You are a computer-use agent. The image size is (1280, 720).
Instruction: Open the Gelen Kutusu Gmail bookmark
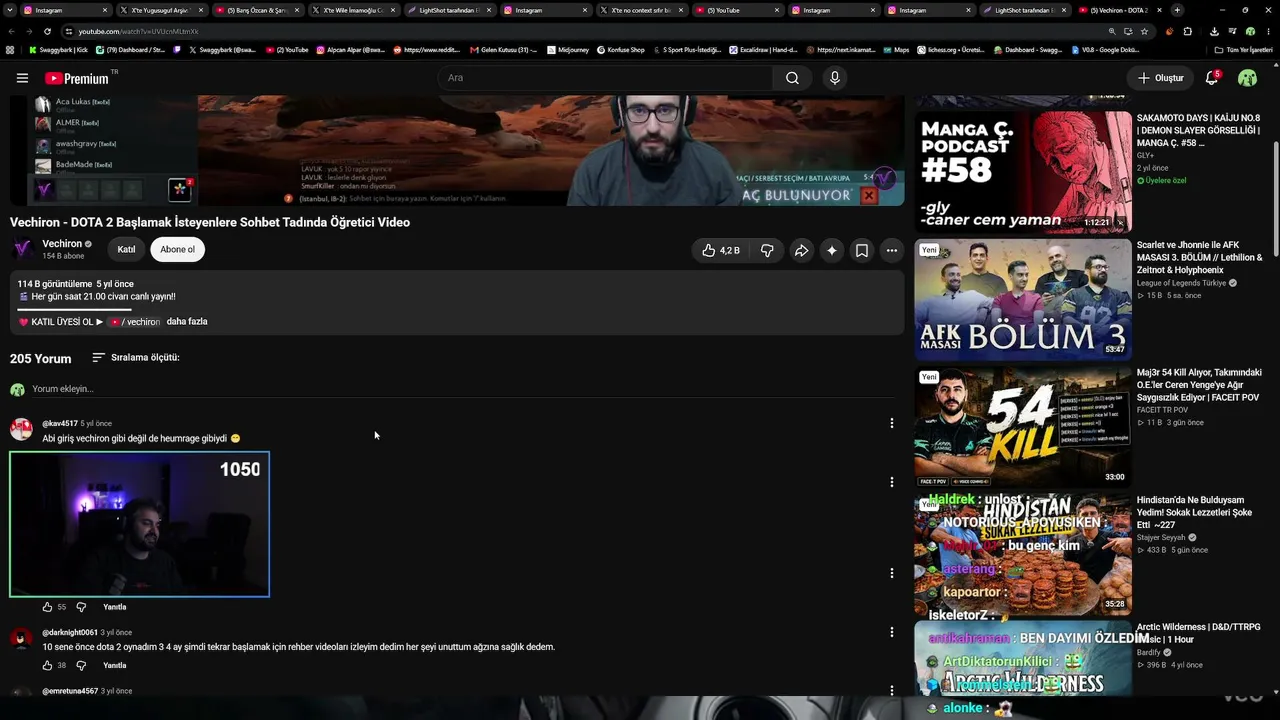tap(502, 49)
